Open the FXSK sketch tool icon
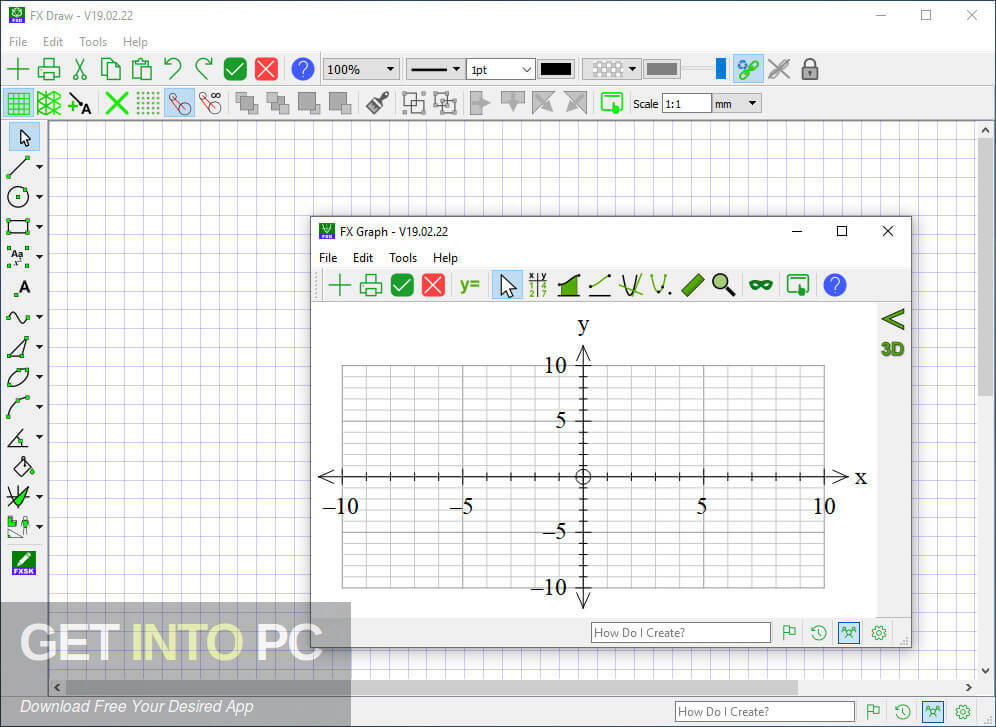 (x=24, y=563)
